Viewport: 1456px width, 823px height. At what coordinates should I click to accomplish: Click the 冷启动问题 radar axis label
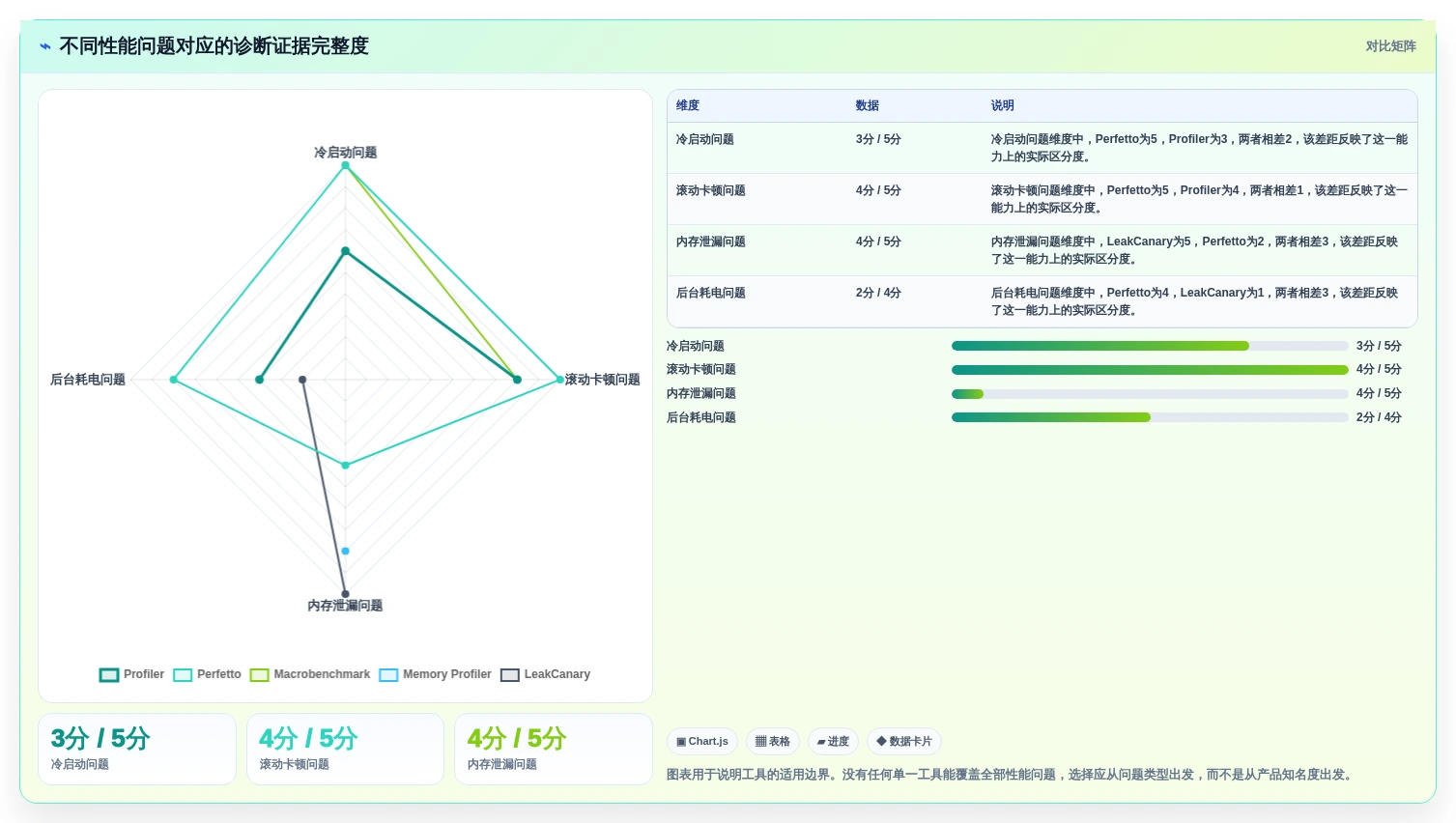click(345, 153)
